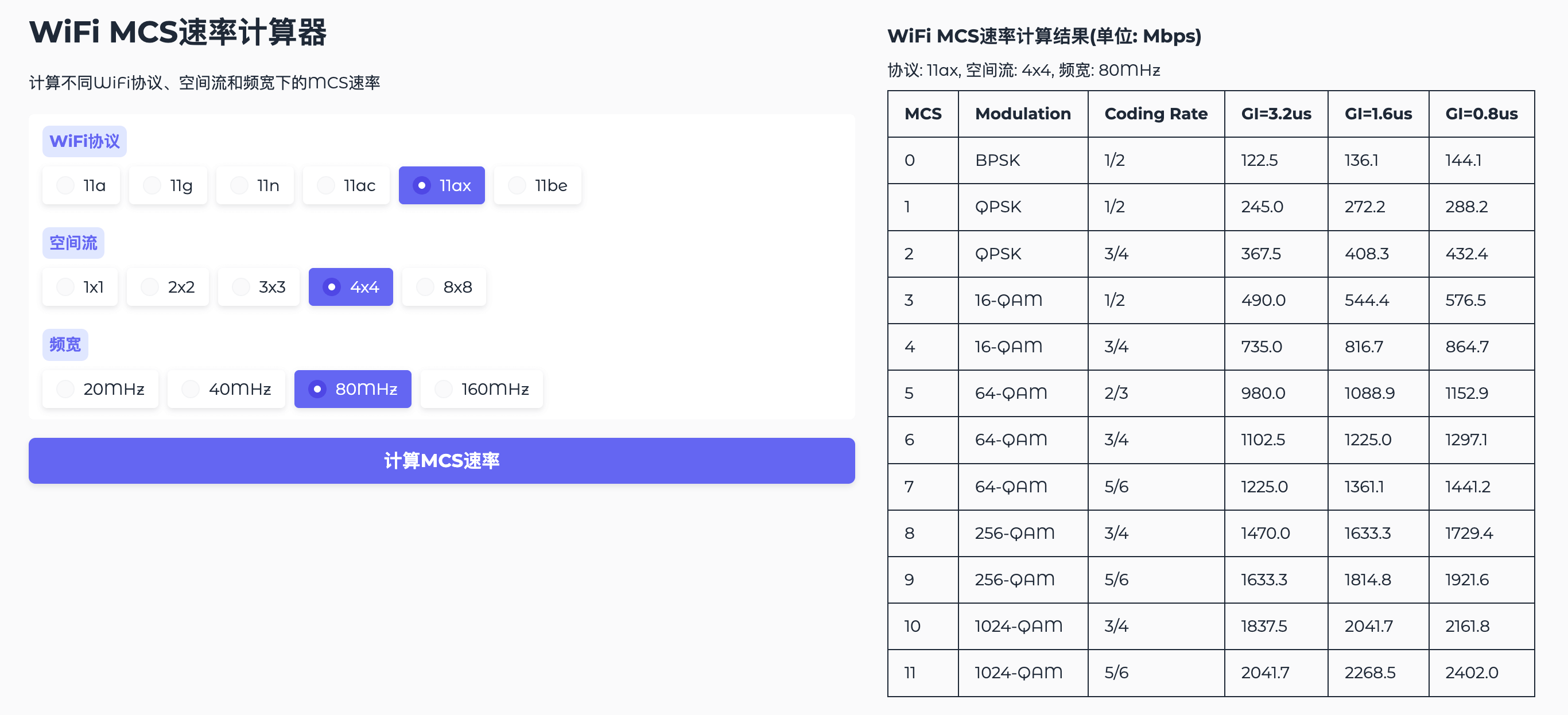The image size is (1568, 715).
Task: Click the results title WiFi MCS速率计算结果
Action: click(x=1045, y=36)
